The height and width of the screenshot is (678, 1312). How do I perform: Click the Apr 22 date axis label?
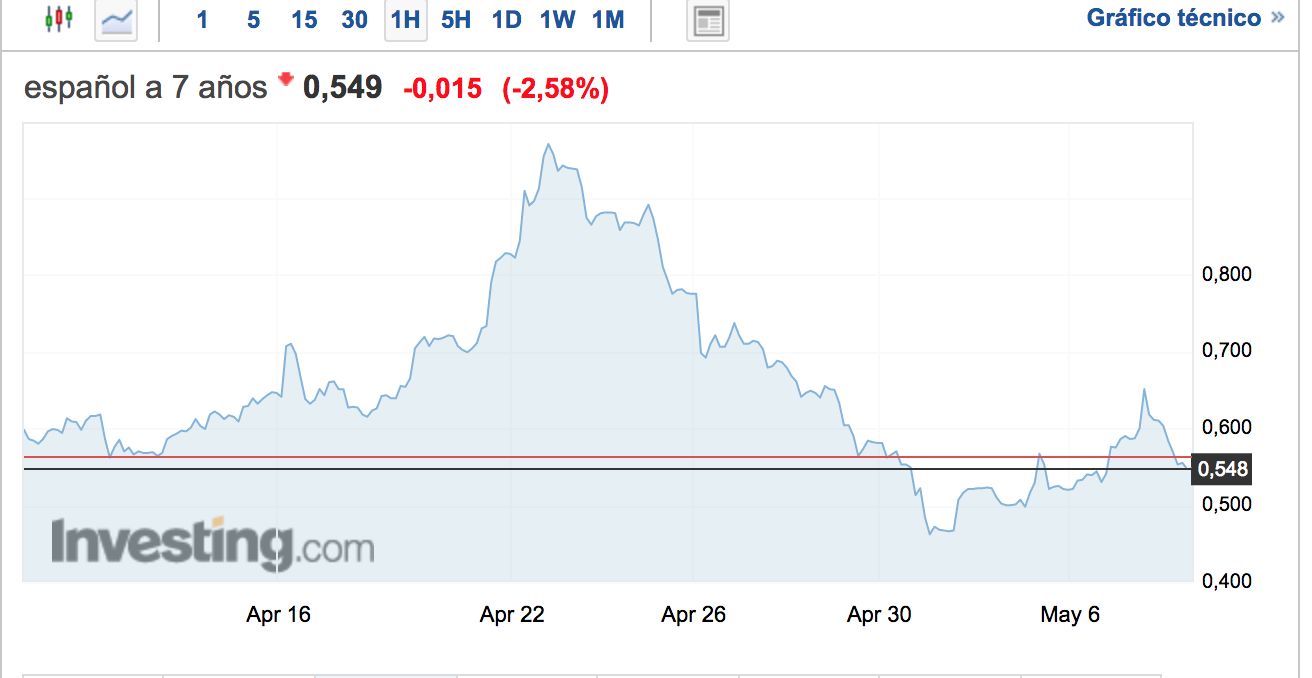click(x=512, y=614)
